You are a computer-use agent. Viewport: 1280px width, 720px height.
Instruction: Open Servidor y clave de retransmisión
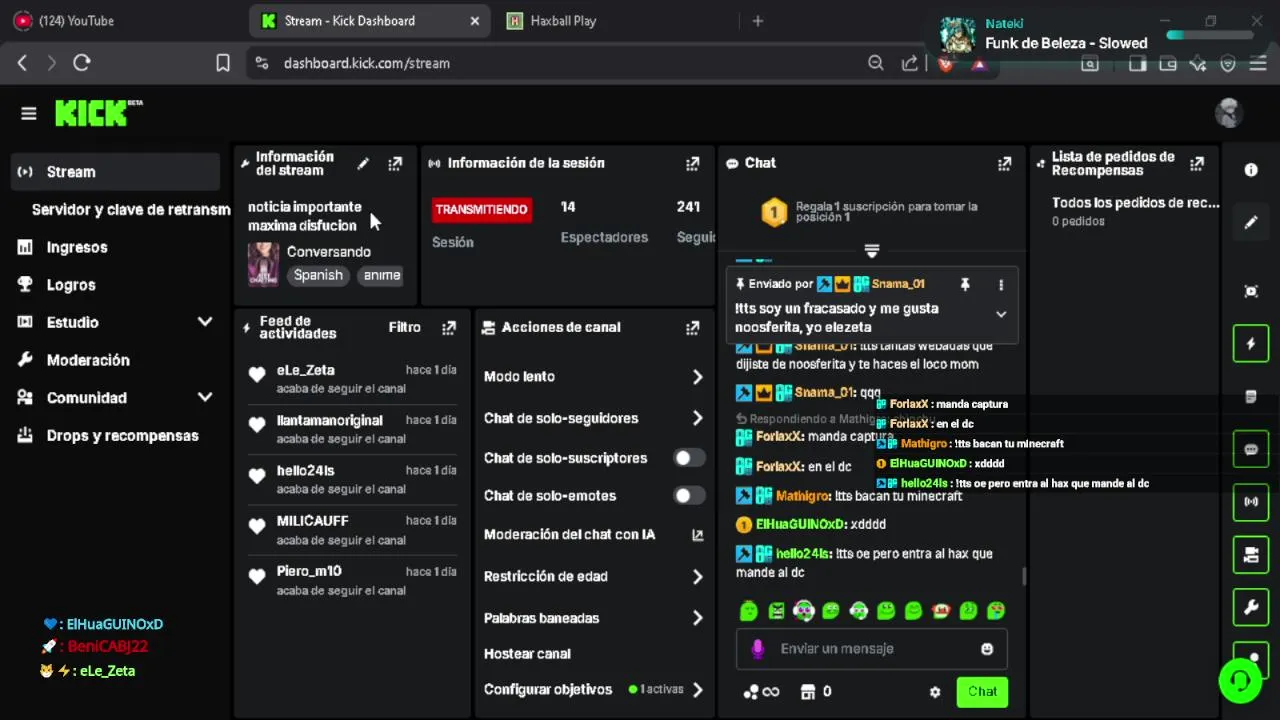click(x=131, y=210)
